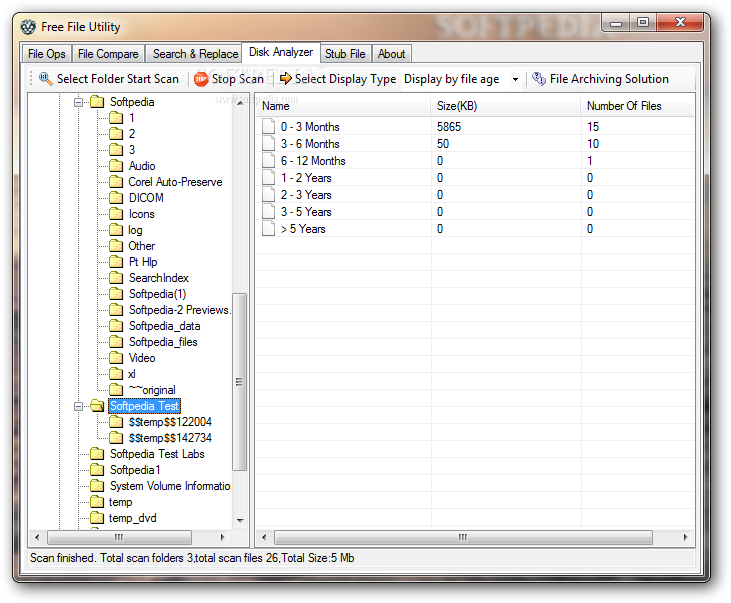The width and height of the screenshot is (731, 603).
Task: Click the file icon beside 1 - 2 Years
Action: click(x=268, y=177)
